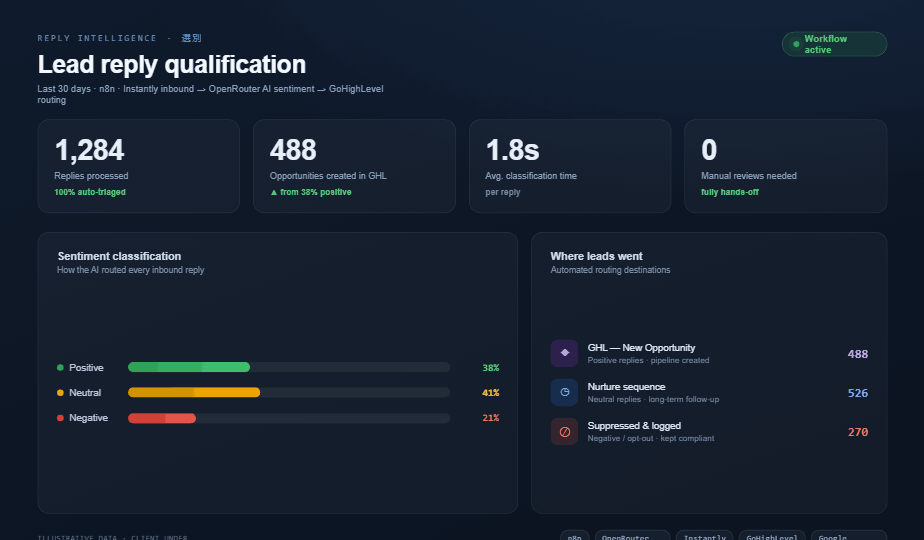Viewport: 924px width, 540px height.
Task: Click the REPLY INTELLIGENCE overline text
Action: pyautogui.click(x=97, y=38)
